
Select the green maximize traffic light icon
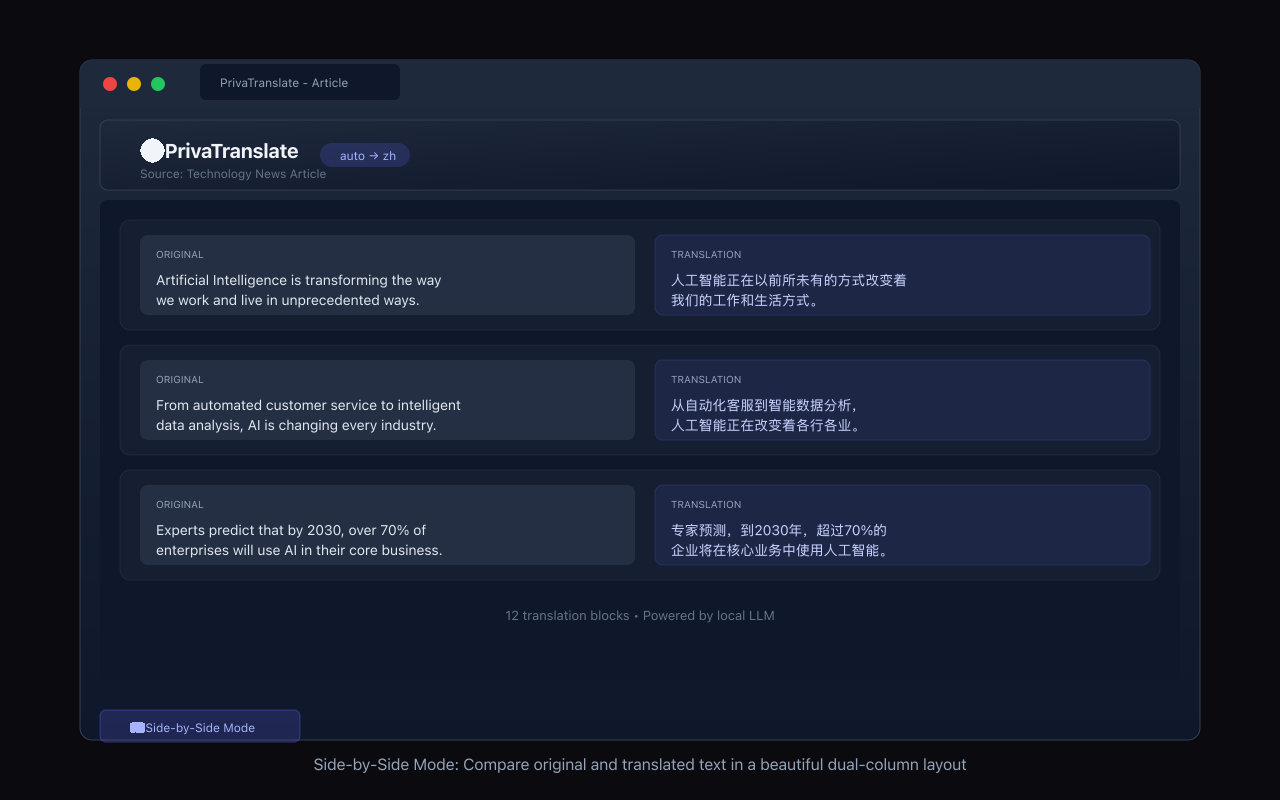157,84
